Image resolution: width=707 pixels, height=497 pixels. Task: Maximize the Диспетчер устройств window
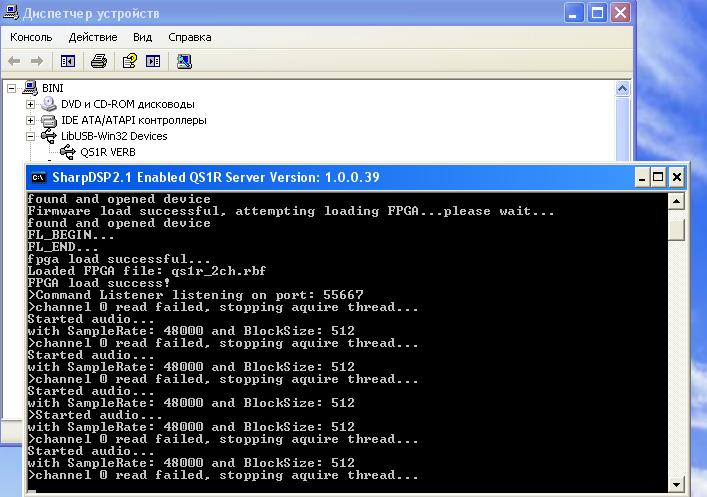click(597, 13)
